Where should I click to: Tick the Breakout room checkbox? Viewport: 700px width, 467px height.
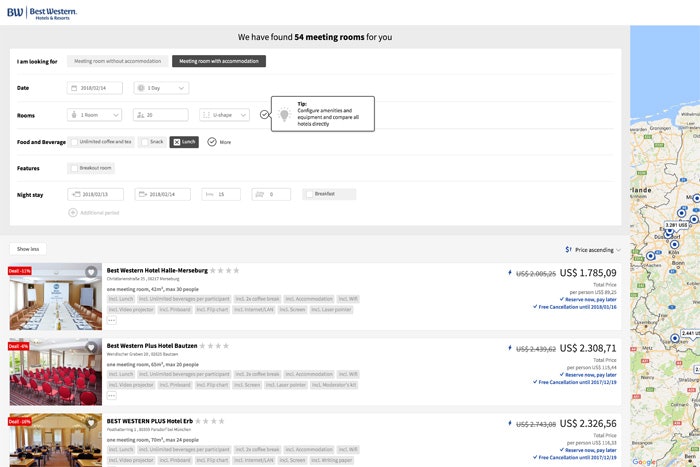pos(74,168)
